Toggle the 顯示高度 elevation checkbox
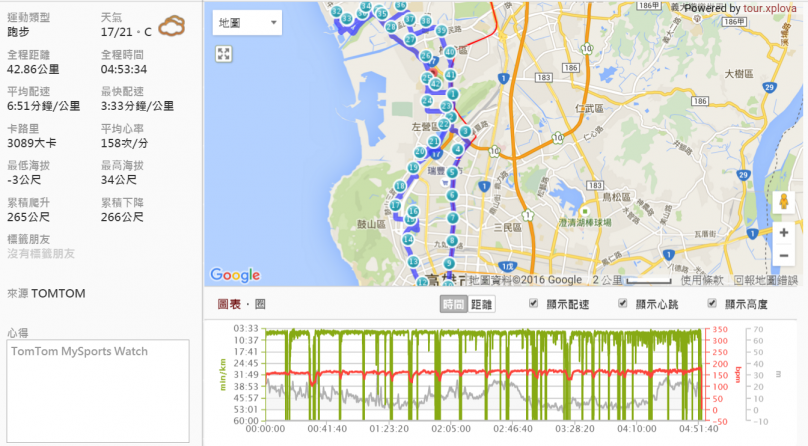This screenshot has width=808, height=446. coord(712,303)
